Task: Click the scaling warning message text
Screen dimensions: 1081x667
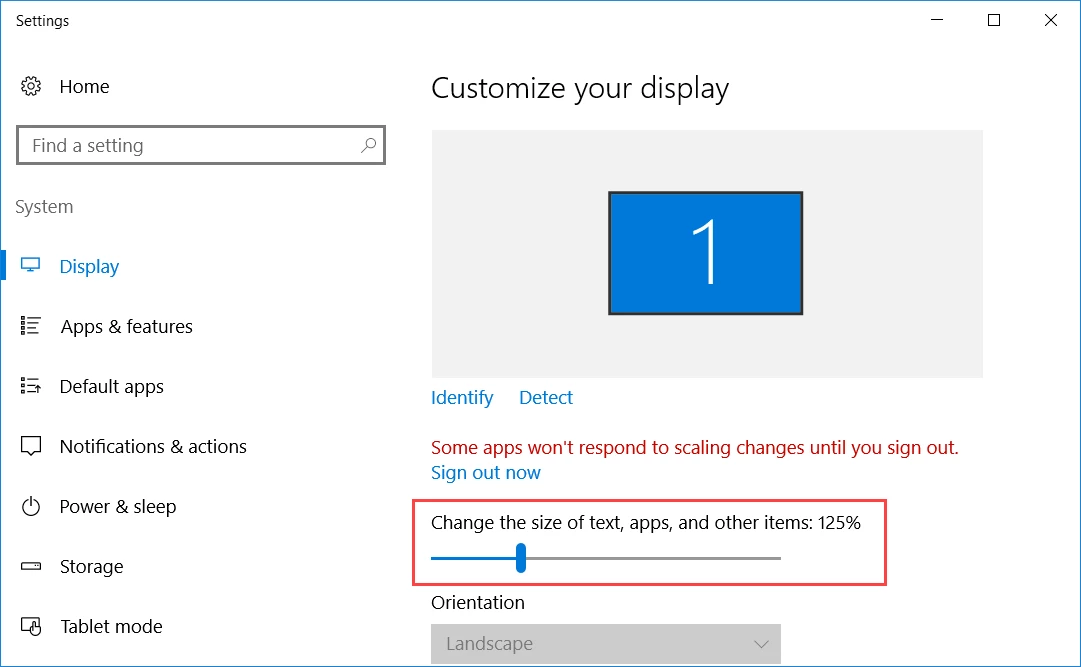Action: click(695, 448)
